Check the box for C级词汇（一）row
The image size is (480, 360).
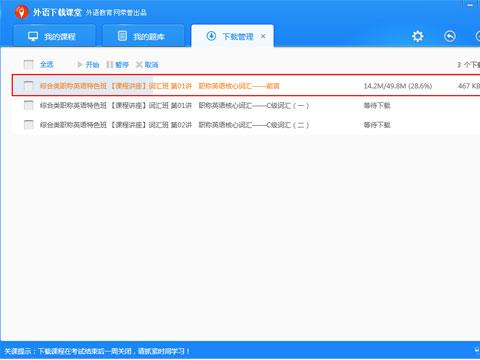pos(29,105)
